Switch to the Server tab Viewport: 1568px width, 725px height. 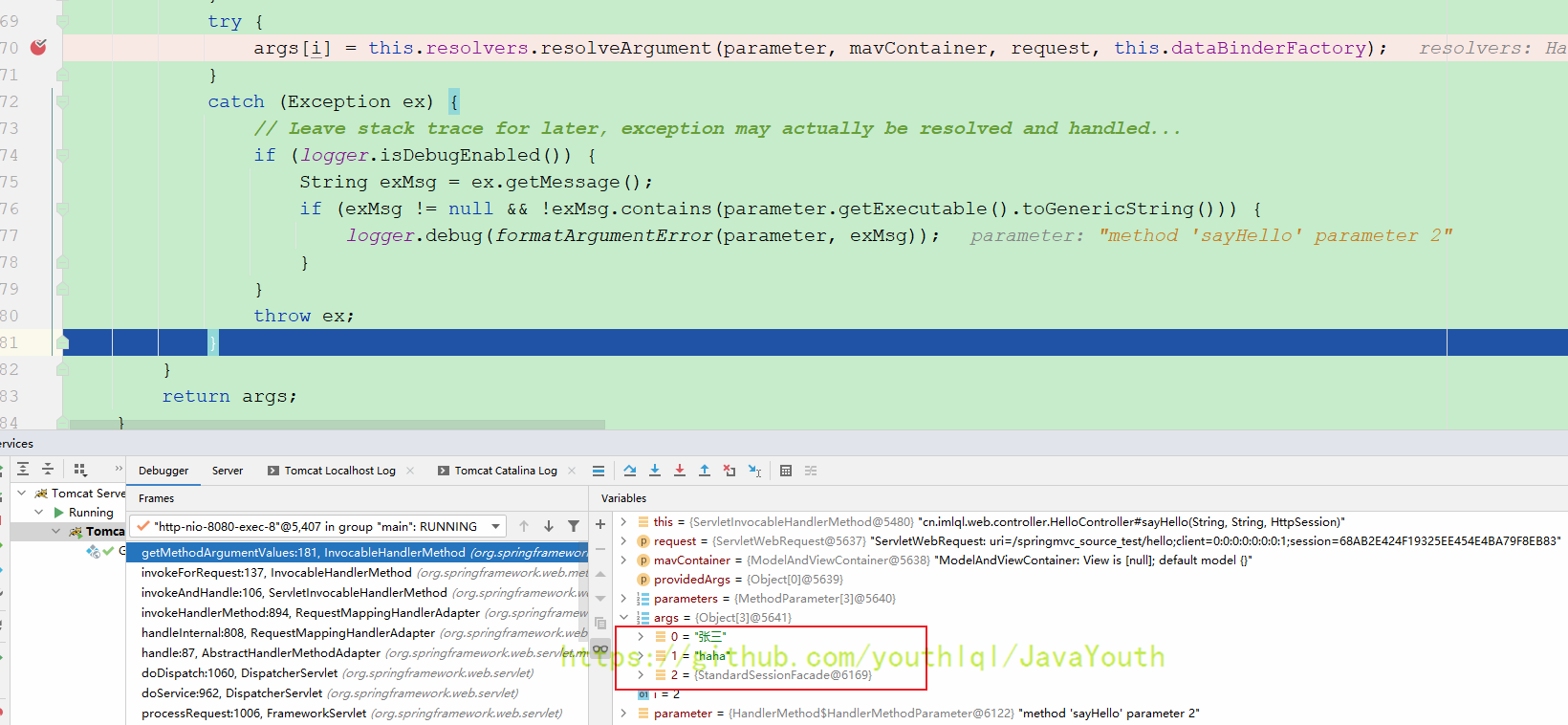click(228, 471)
